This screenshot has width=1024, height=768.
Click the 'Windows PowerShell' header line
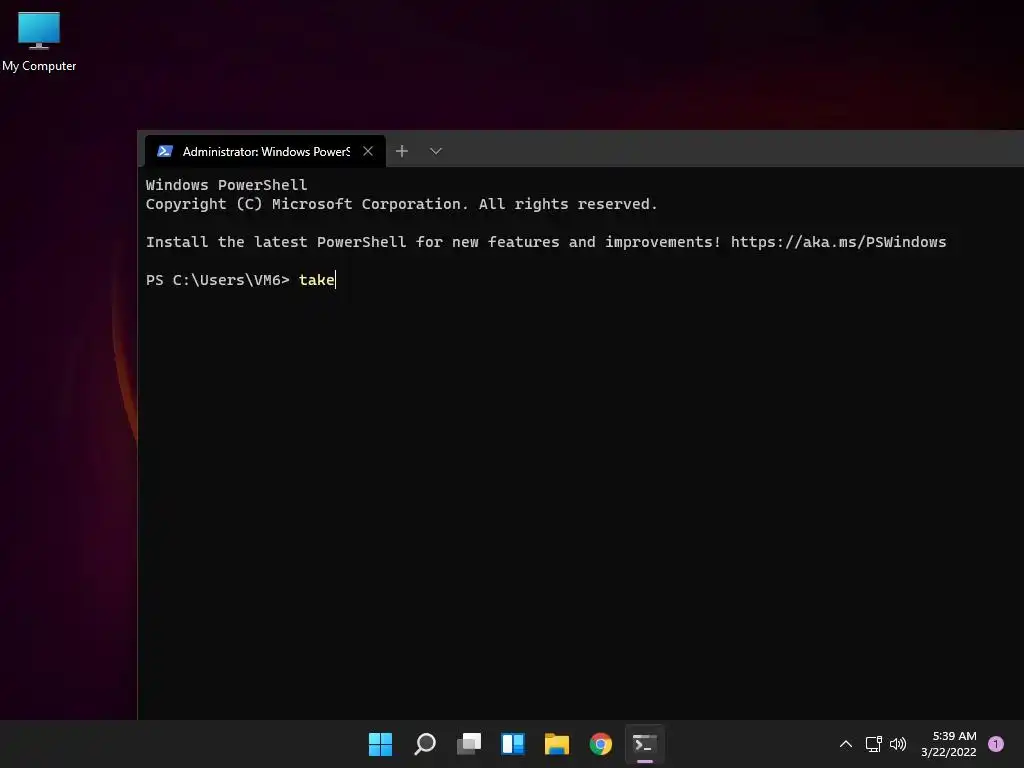point(226,185)
